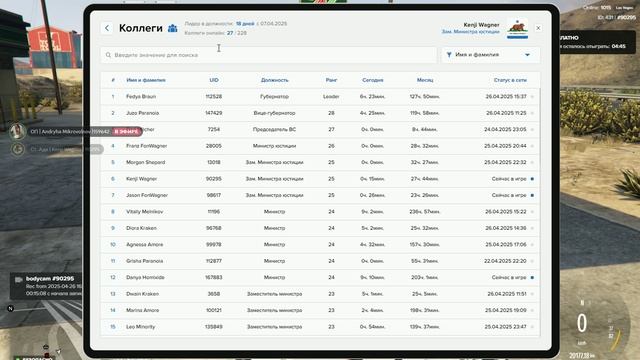640x360 pixels.
Task: Click the Председатель ВС position cell
Action: click(x=274, y=129)
